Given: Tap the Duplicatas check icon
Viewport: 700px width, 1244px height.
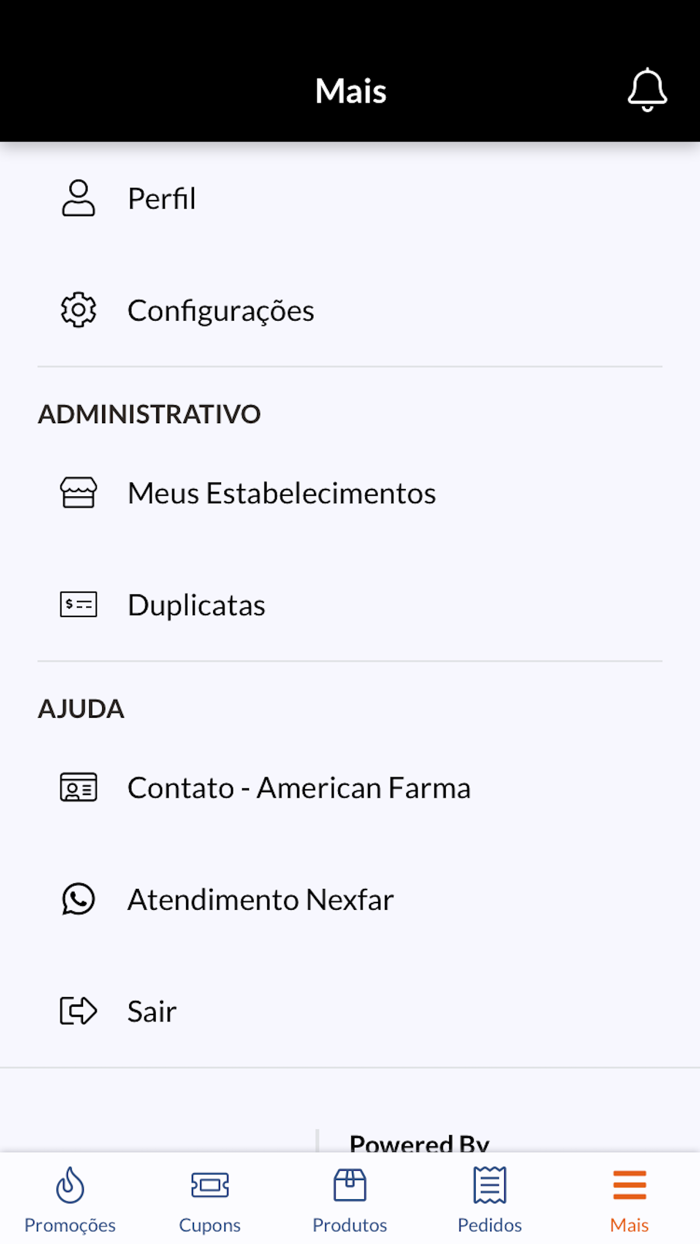Looking at the screenshot, I should 78,604.
